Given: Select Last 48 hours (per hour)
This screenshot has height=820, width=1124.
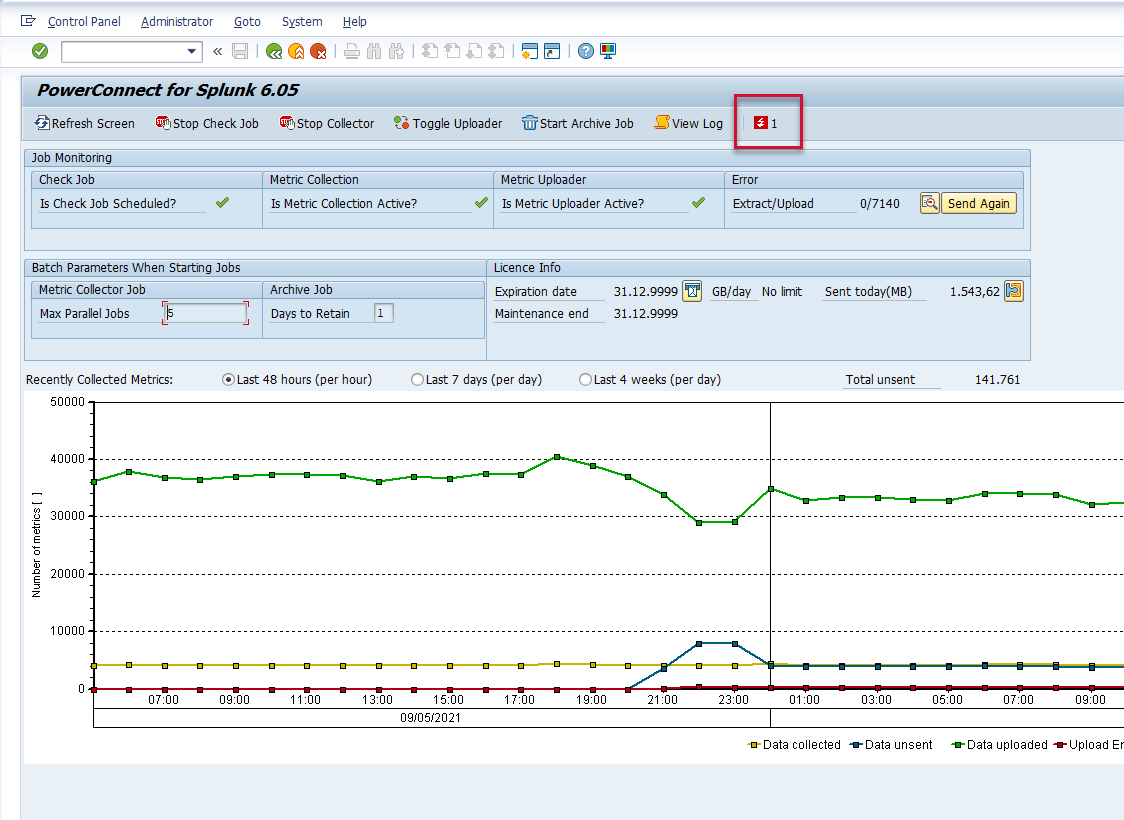Looking at the screenshot, I should (x=229, y=380).
